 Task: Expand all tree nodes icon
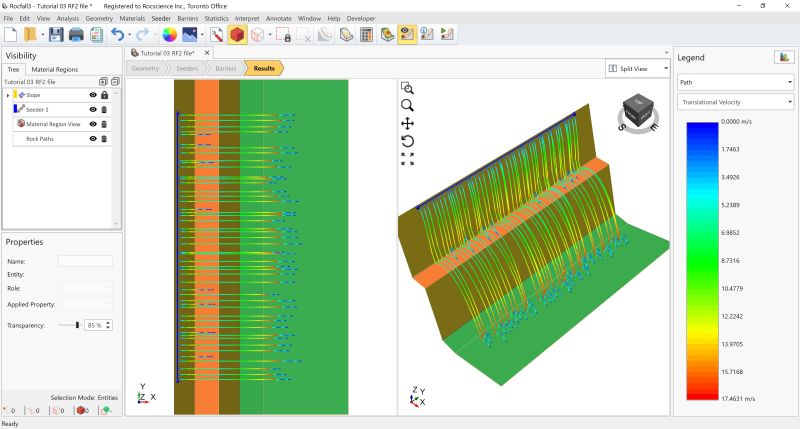click(x=103, y=82)
